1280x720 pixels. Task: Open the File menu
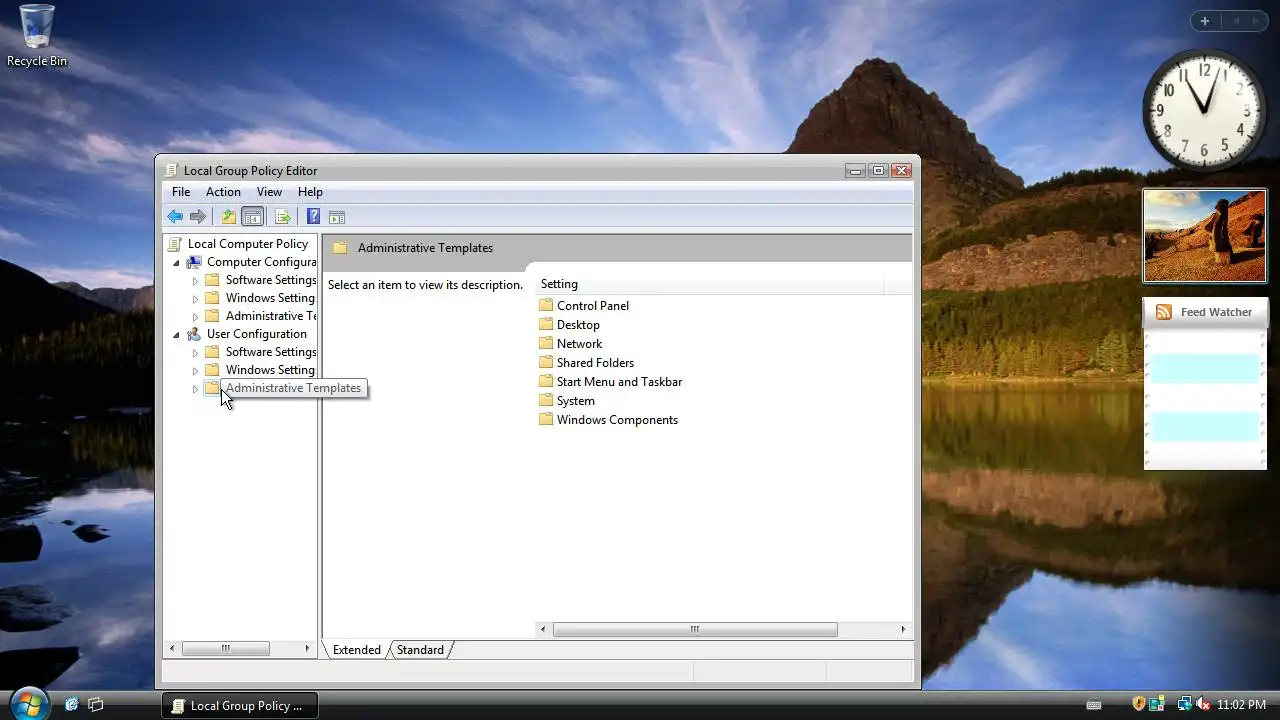pos(181,192)
